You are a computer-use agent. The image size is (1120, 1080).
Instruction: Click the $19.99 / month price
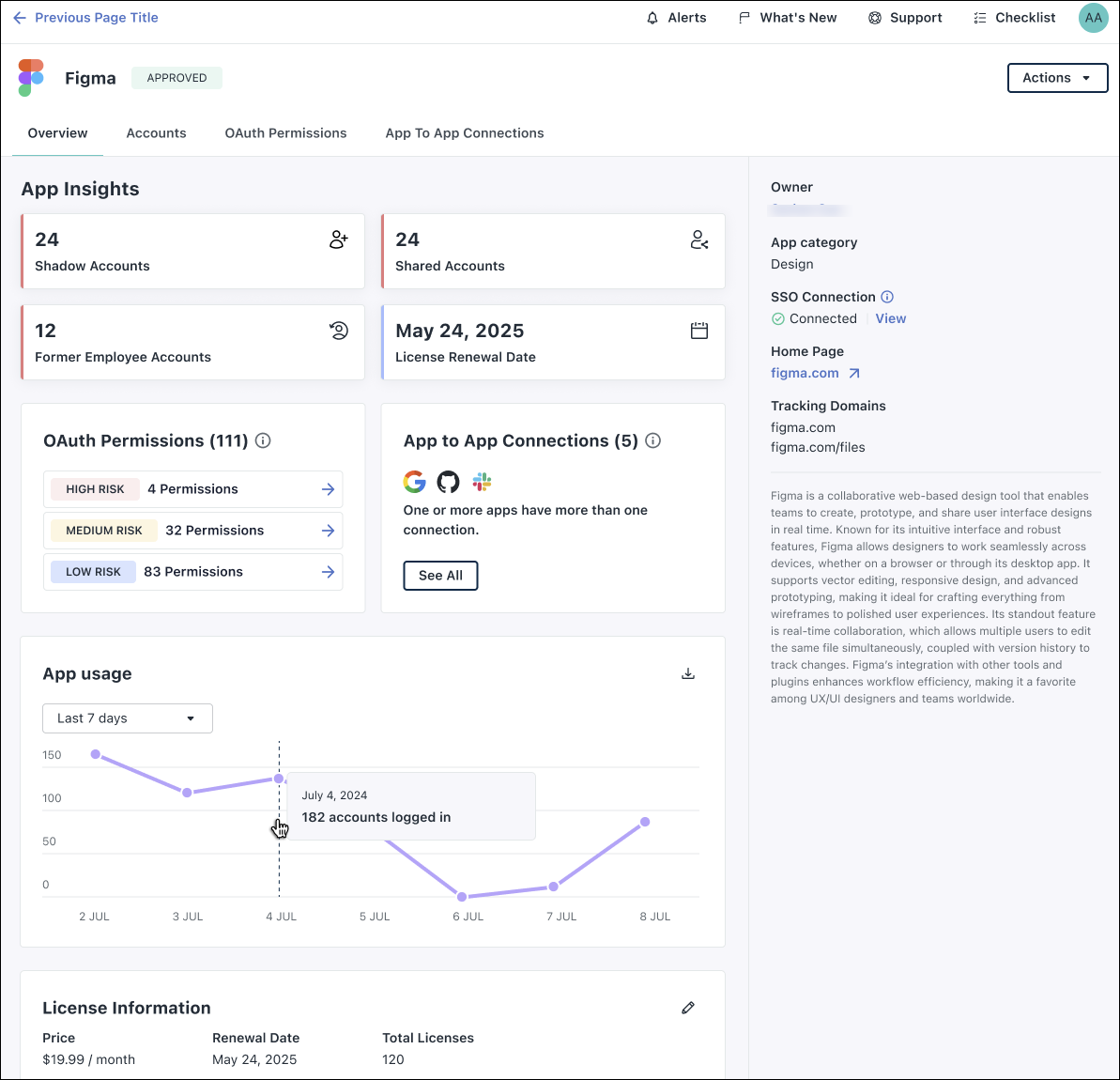click(88, 1060)
